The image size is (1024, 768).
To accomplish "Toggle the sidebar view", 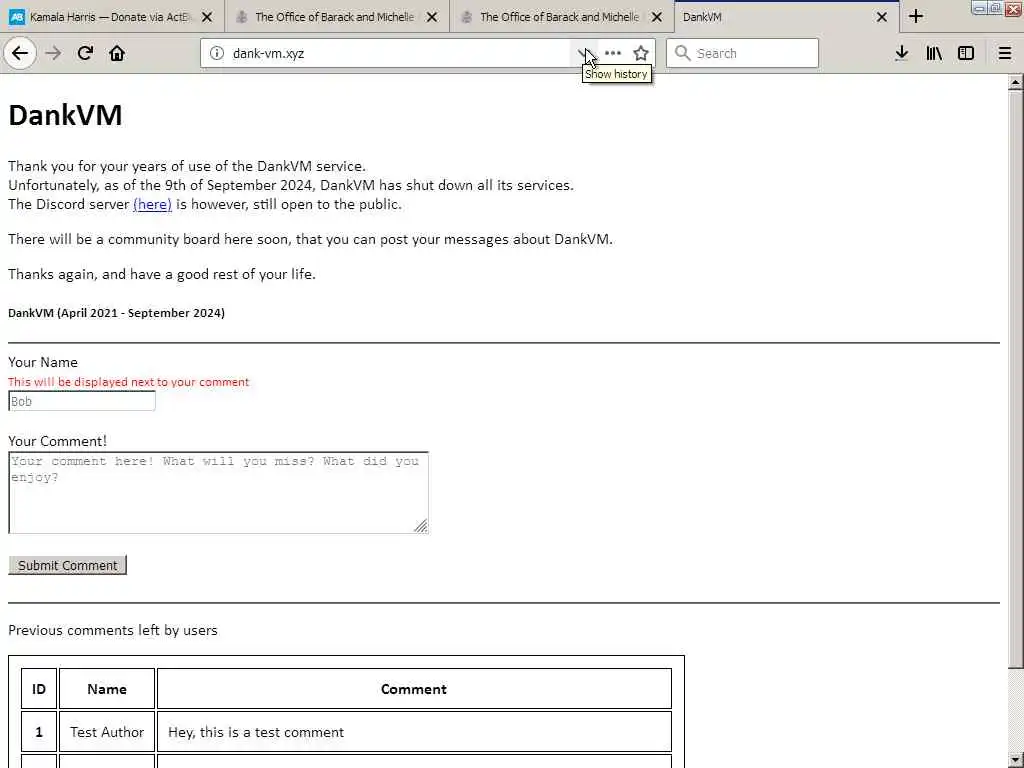I will pyautogui.click(x=966, y=53).
